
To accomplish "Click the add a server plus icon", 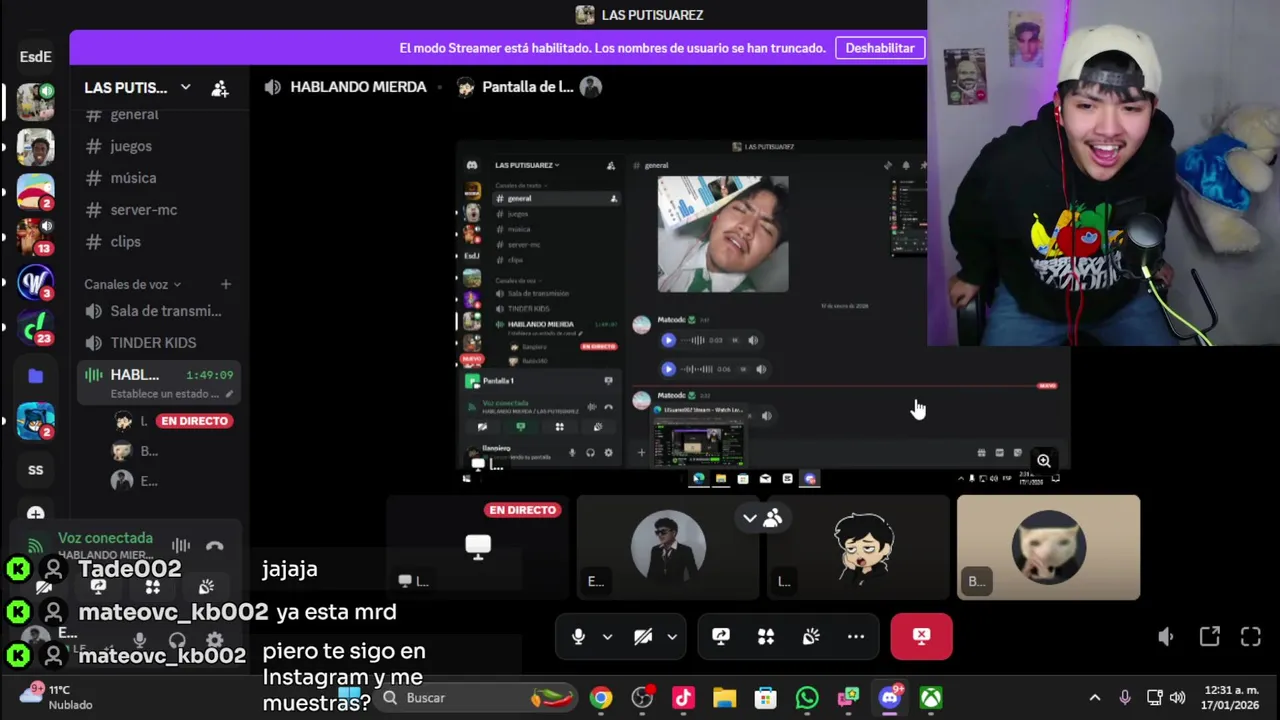I will pos(36,514).
